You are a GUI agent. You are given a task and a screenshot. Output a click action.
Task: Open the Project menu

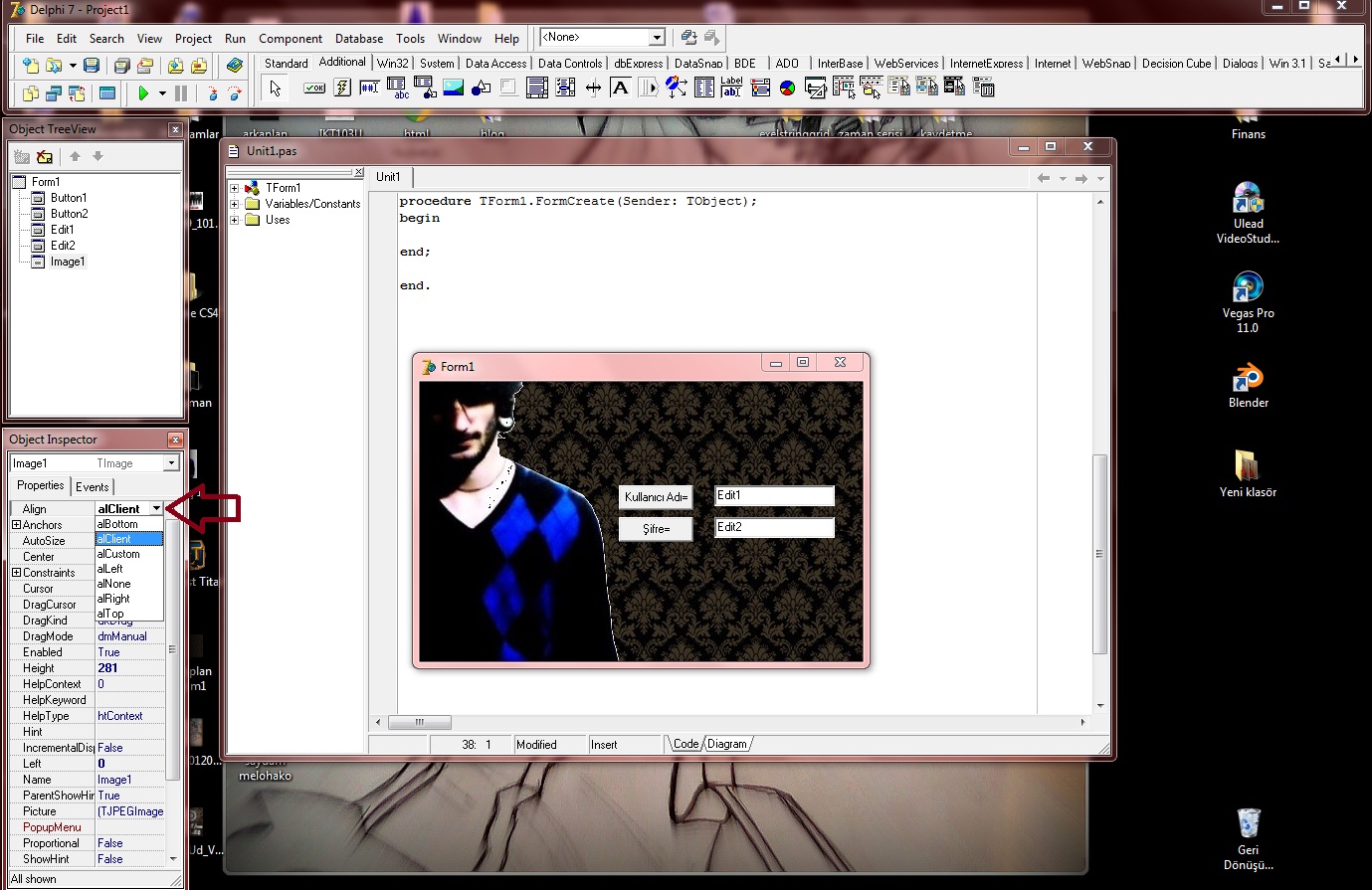pyautogui.click(x=193, y=39)
